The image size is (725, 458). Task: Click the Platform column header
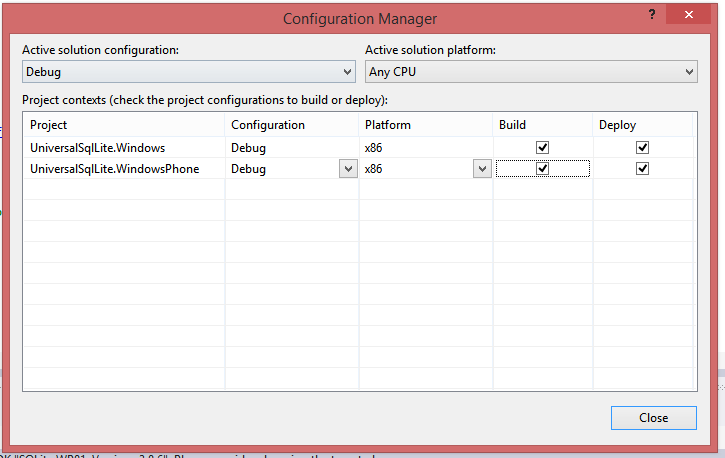(426, 125)
